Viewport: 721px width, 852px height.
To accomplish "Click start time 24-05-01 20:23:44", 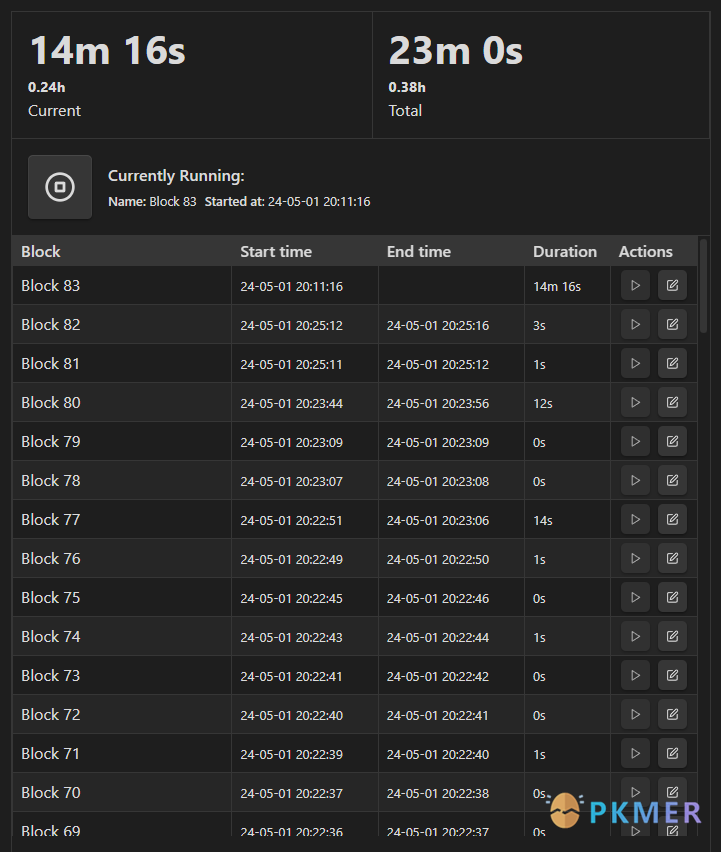I will 291,404.
